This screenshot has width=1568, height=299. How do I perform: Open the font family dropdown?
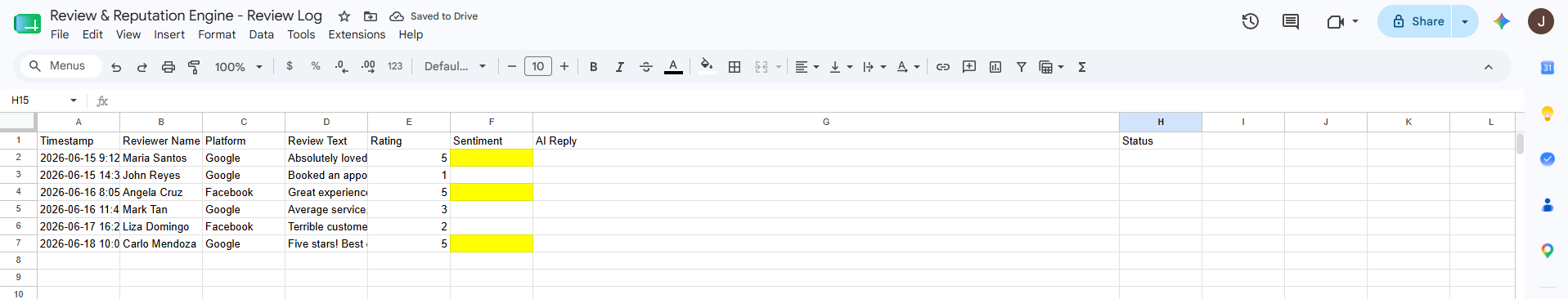click(455, 66)
